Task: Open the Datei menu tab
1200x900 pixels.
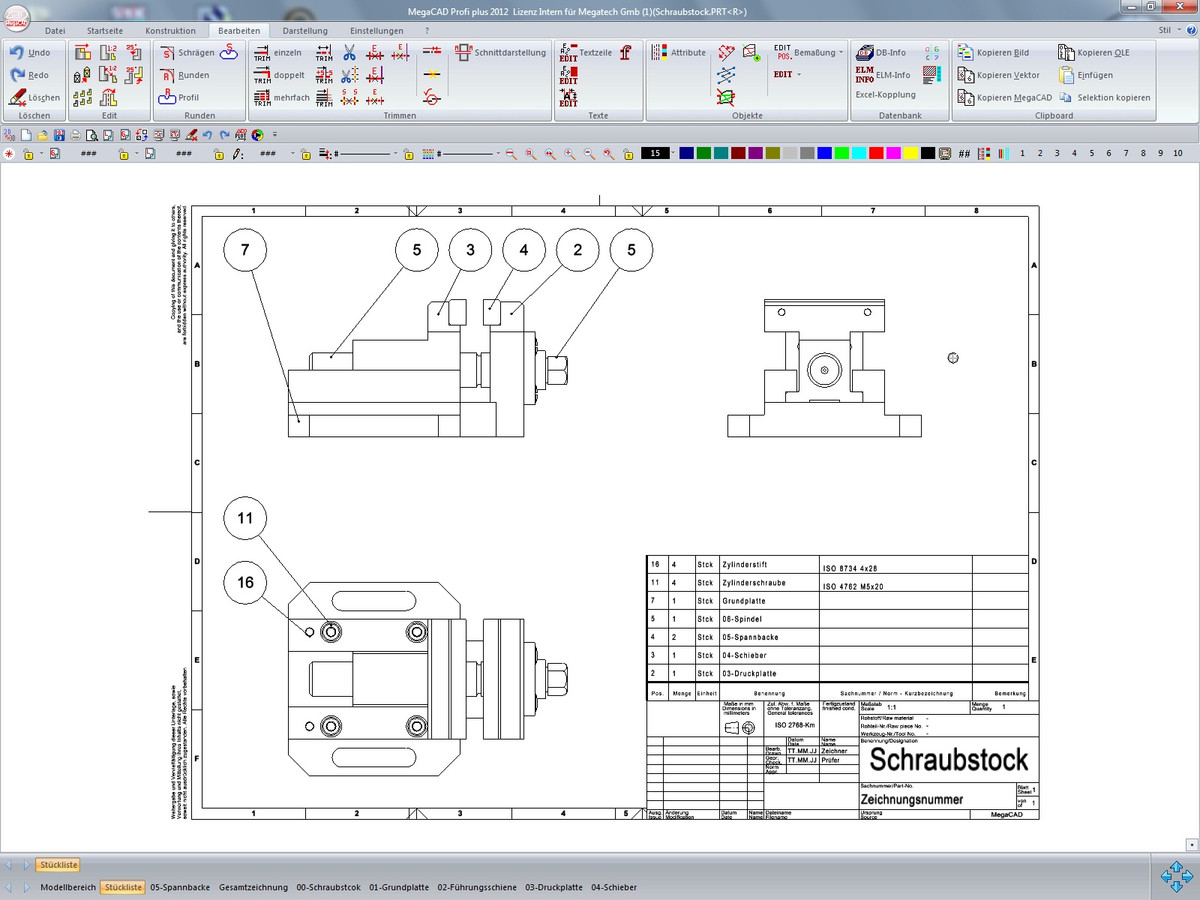Action: pos(55,31)
